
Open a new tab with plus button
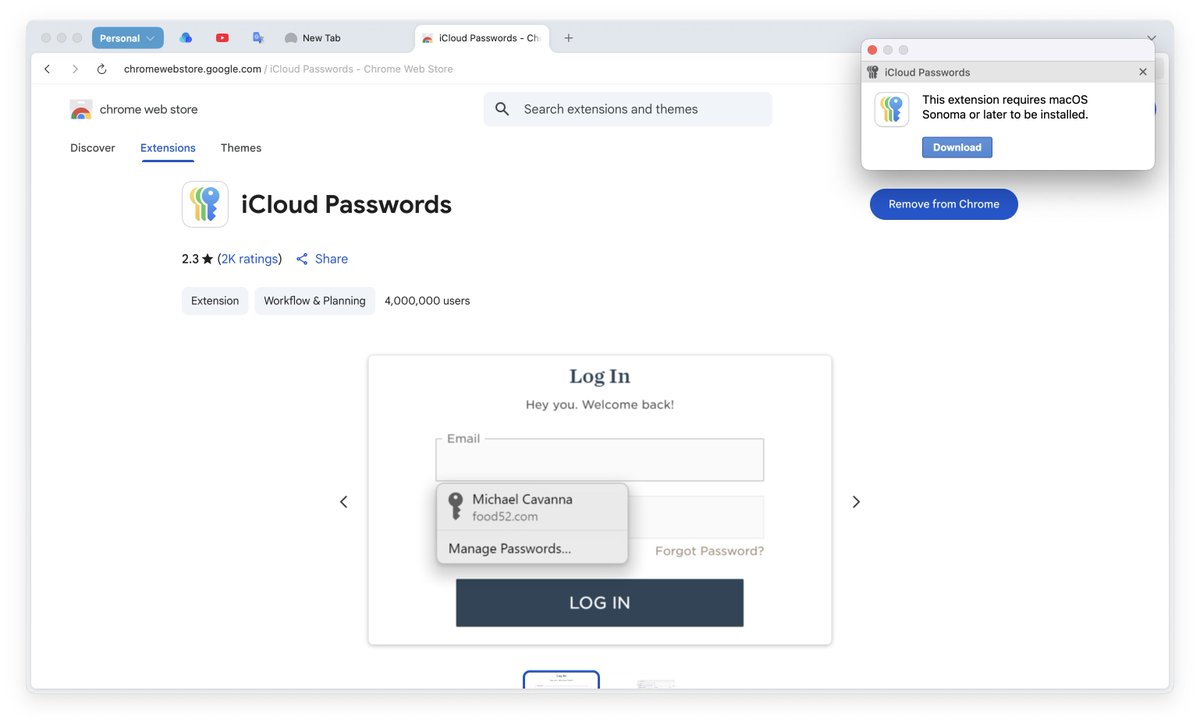coord(568,38)
